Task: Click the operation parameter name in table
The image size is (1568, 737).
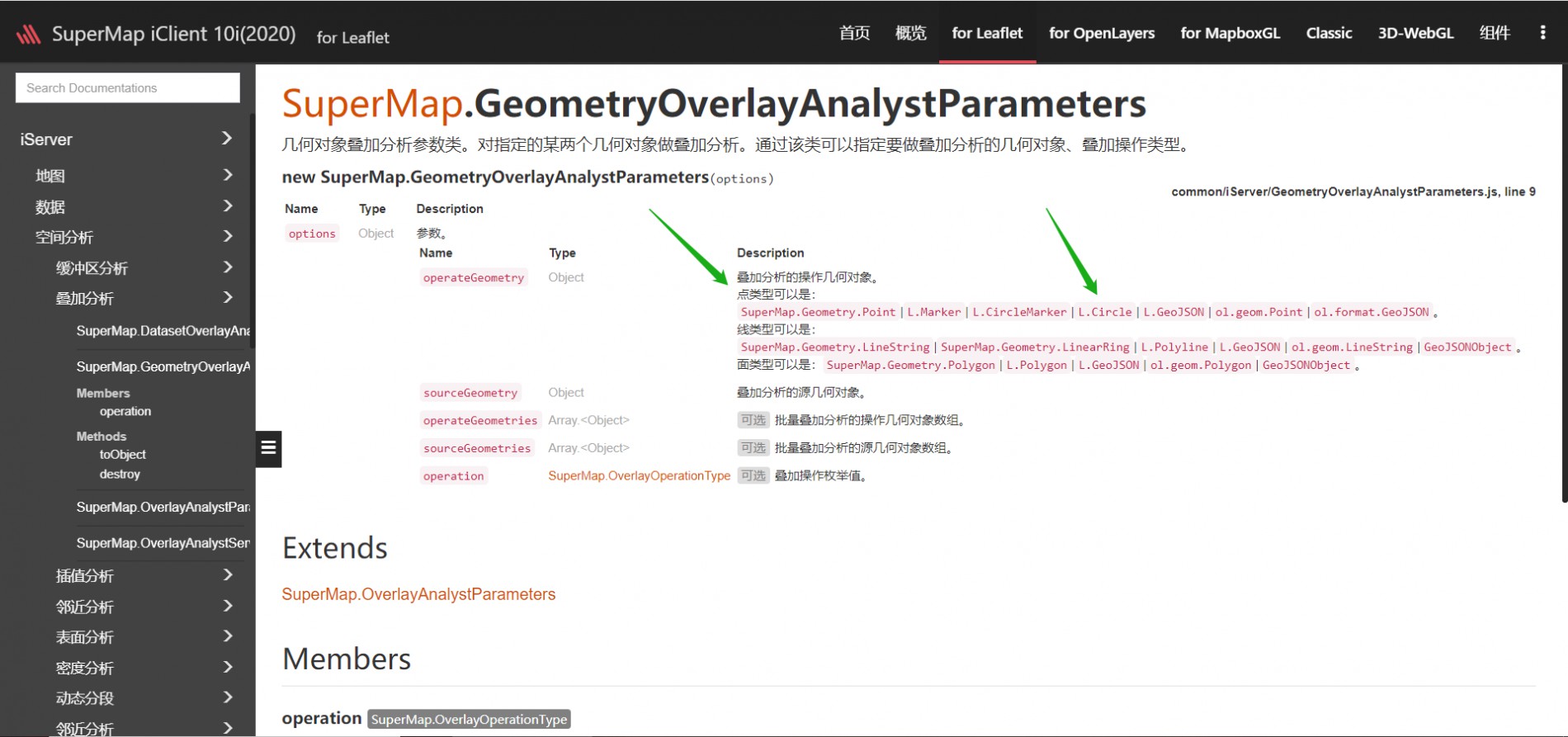Action: pos(453,475)
